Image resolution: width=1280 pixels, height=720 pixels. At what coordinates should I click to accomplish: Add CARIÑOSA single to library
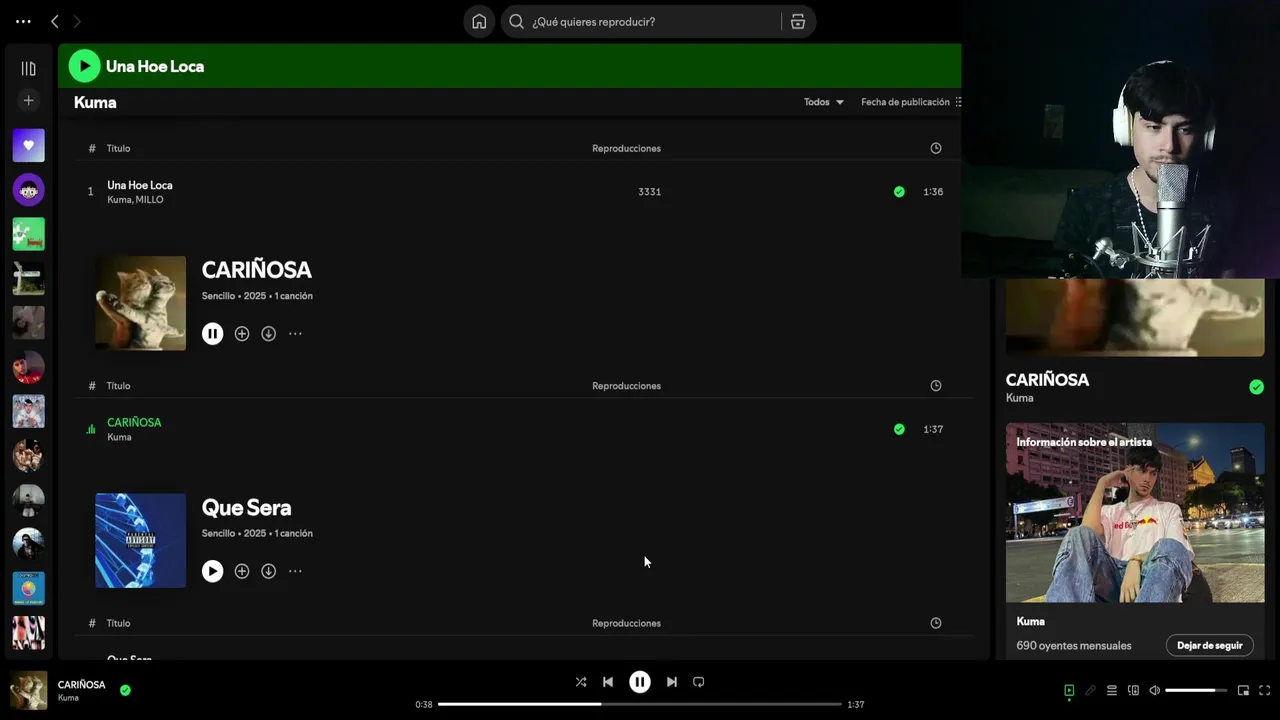(x=242, y=334)
